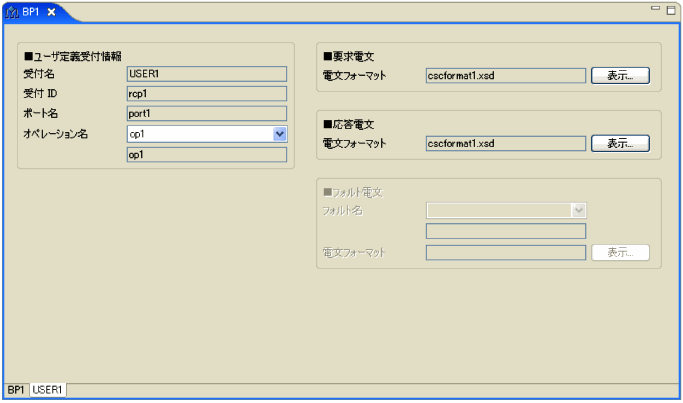This screenshot has width=683, height=403.
Task: Click the response message 表示 button
Action: pyautogui.click(x=620, y=143)
